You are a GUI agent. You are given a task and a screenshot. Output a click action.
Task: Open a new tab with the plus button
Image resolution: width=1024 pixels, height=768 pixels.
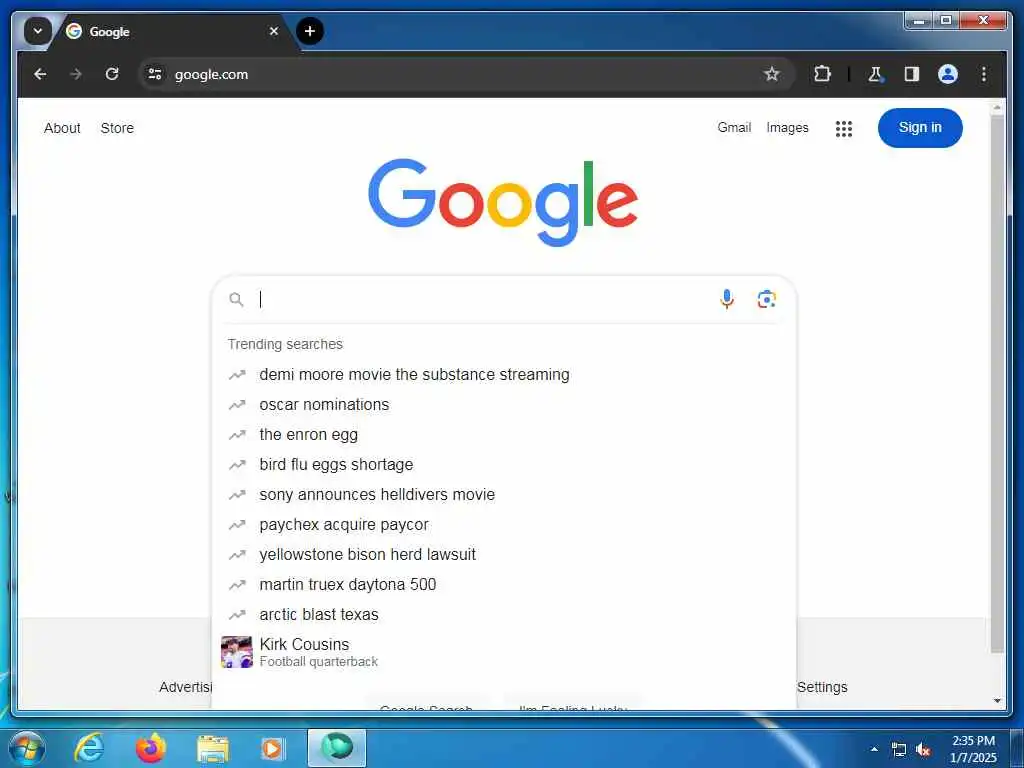pos(310,31)
